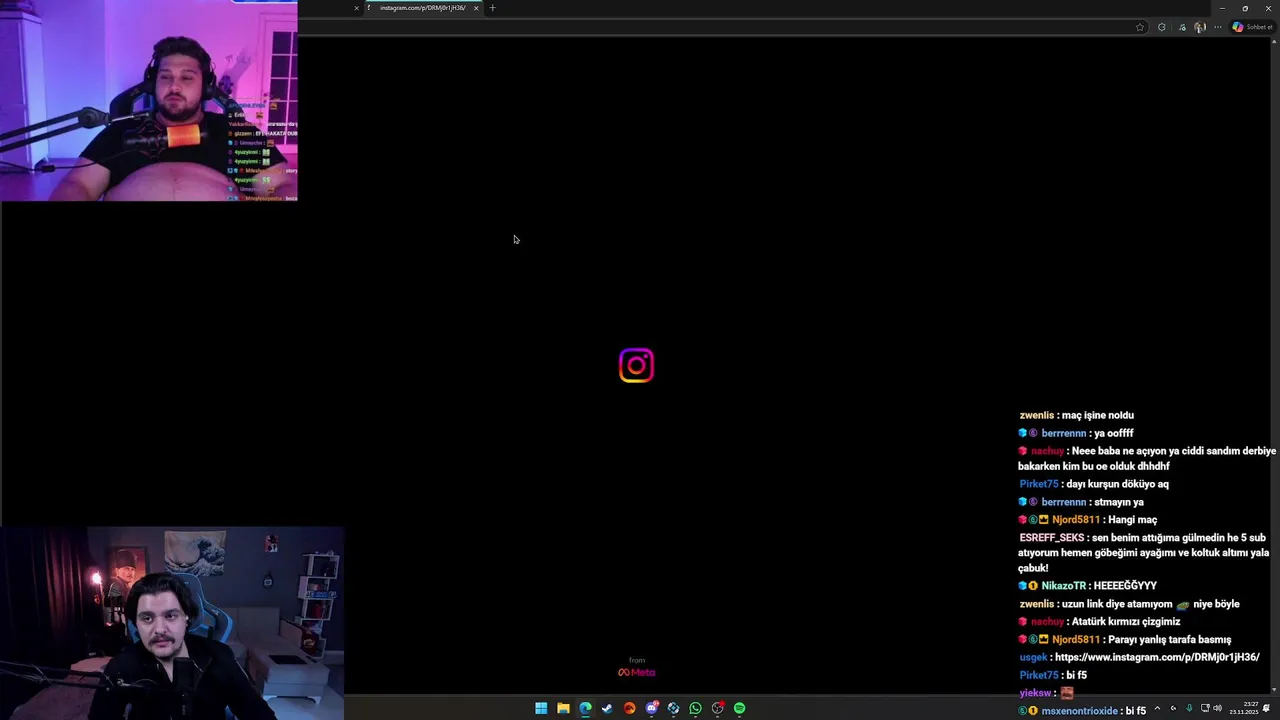Click chat username Pirket75 above bi f5
The width and height of the screenshot is (1280, 720).
pyautogui.click(x=1038, y=675)
